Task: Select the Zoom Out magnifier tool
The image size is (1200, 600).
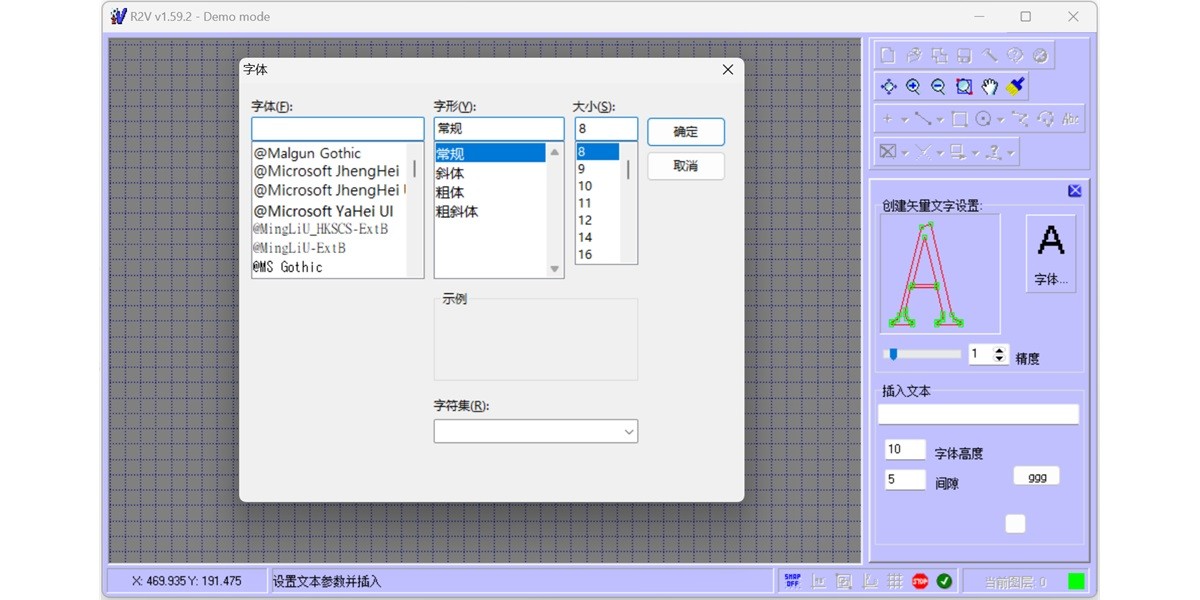Action: (938, 87)
